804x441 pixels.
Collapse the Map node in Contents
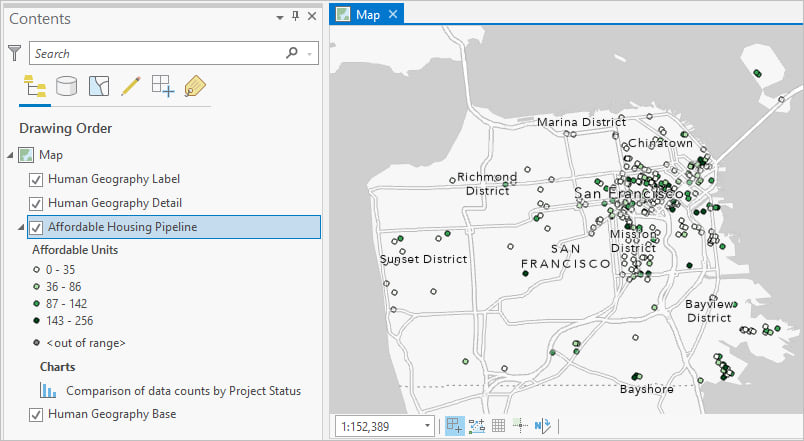10,155
